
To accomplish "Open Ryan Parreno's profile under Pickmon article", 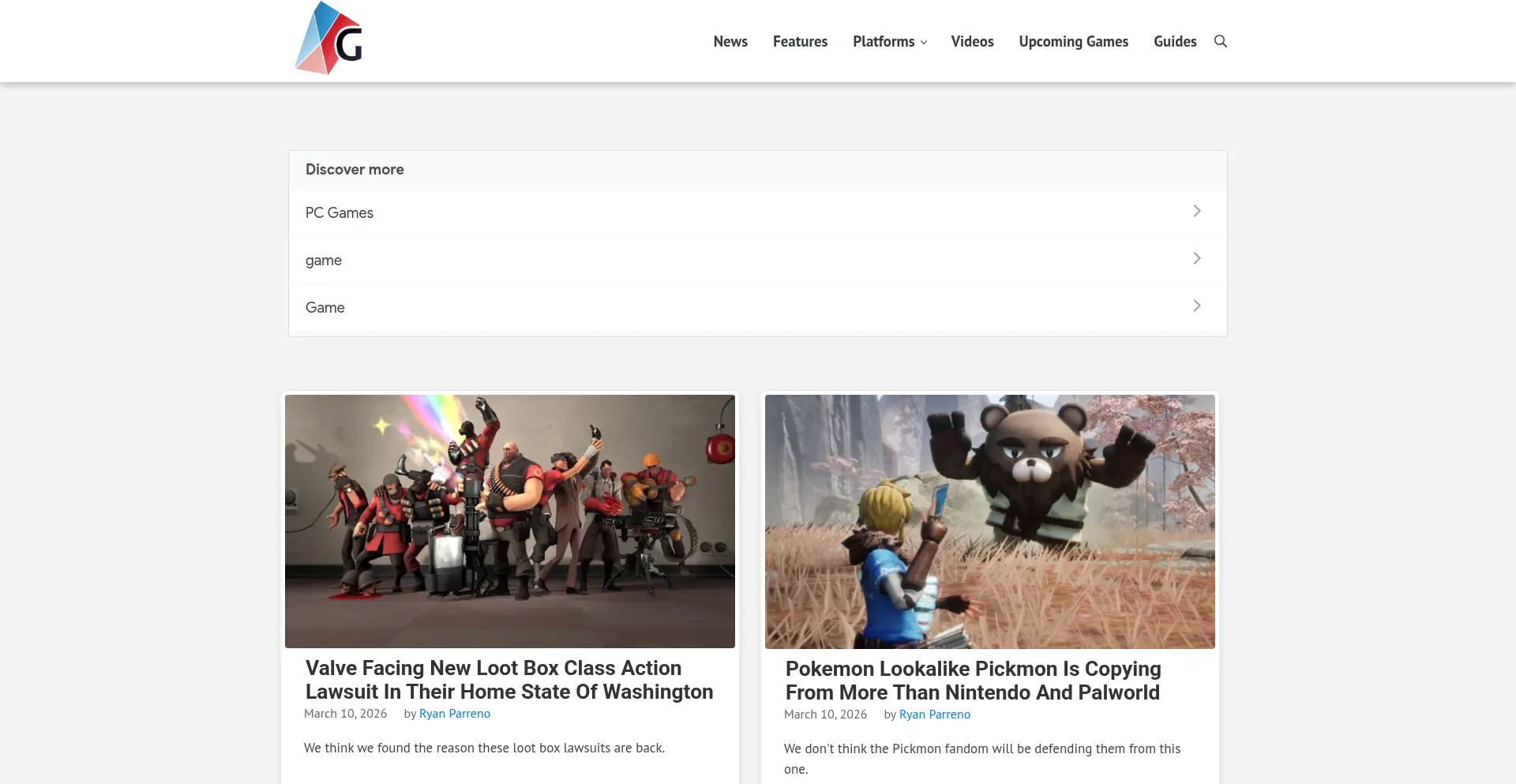I will click(x=935, y=715).
